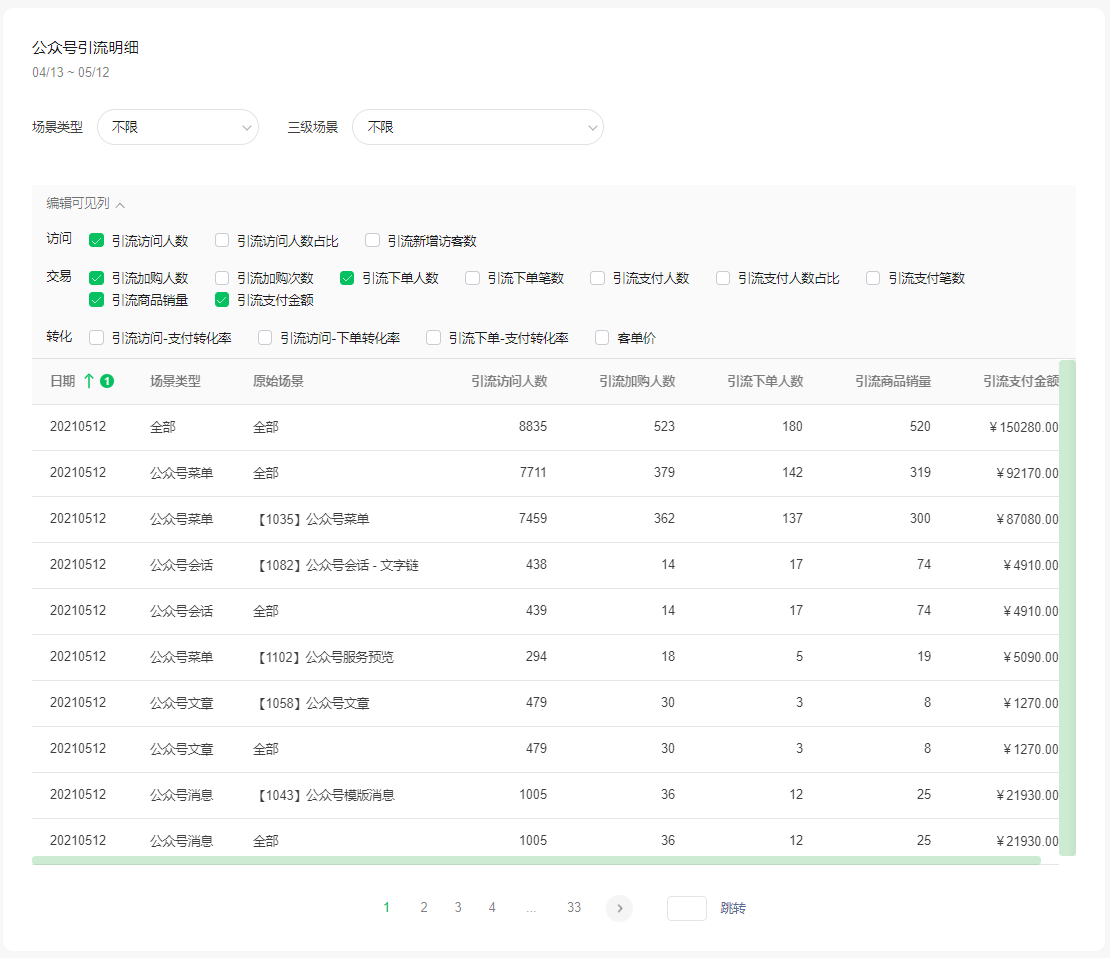Click the 180 order count
The image size is (1110, 958).
[x=793, y=426]
